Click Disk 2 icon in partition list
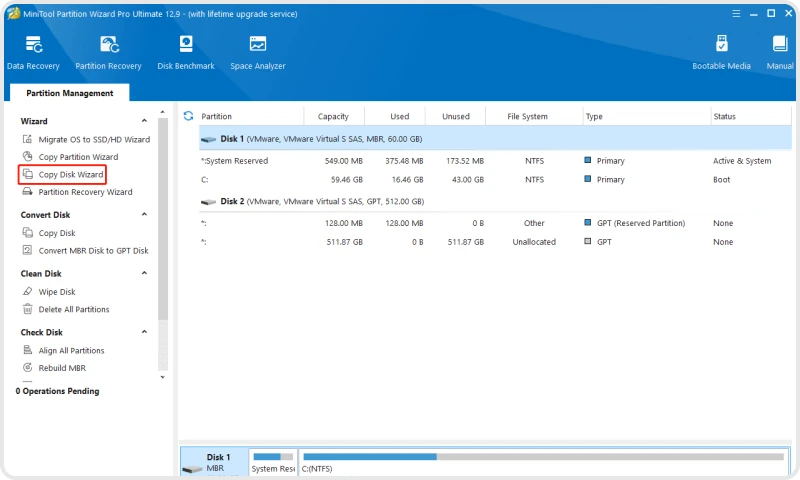800x480 pixels. (x=208, y=202)
